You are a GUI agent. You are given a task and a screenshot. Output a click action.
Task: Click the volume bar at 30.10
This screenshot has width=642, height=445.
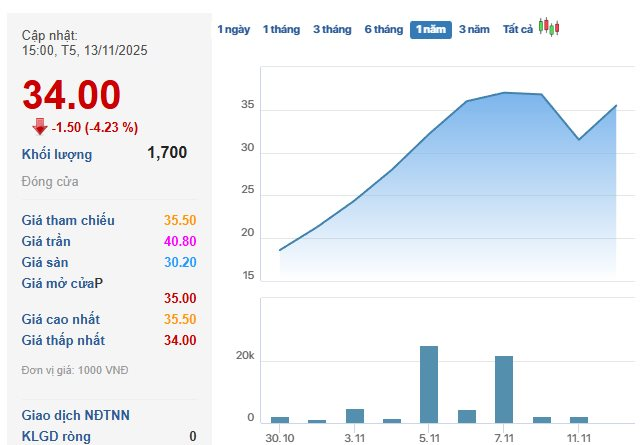point(280,419)
